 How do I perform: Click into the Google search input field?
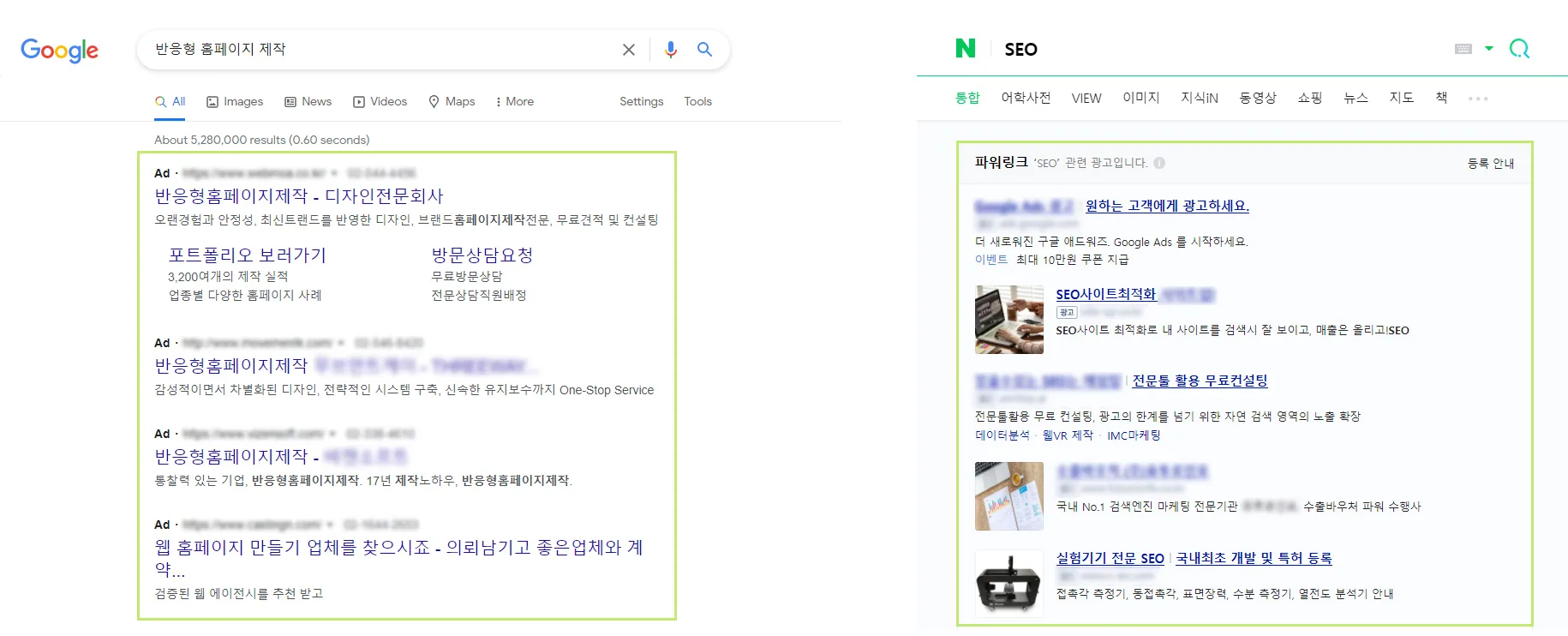pyautogui.click(x=377, y=50)
